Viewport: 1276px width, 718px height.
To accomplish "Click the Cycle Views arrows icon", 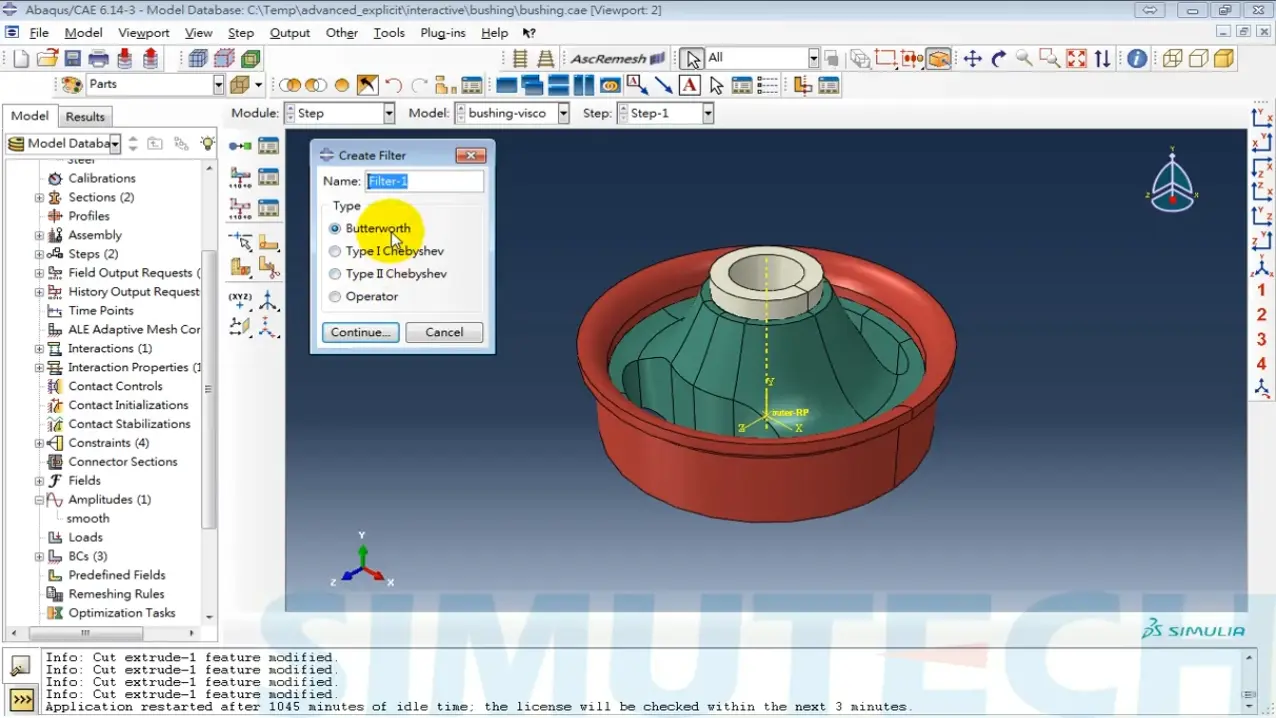I will (x=1102, y=59).
